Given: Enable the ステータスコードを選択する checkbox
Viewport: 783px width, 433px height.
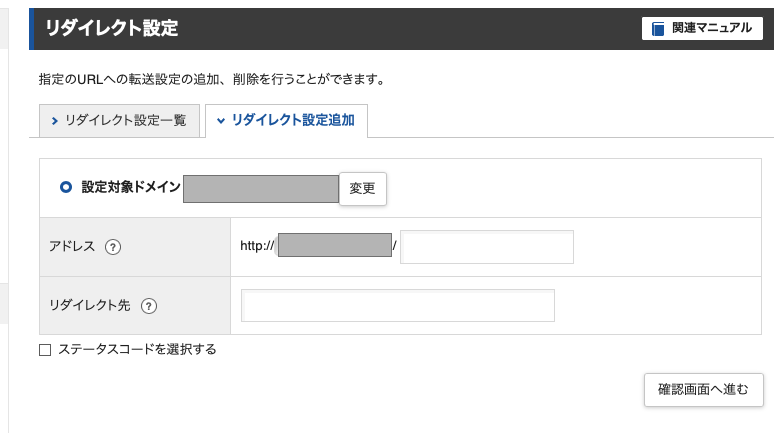Looking at the screenshot, I should 45,350.
